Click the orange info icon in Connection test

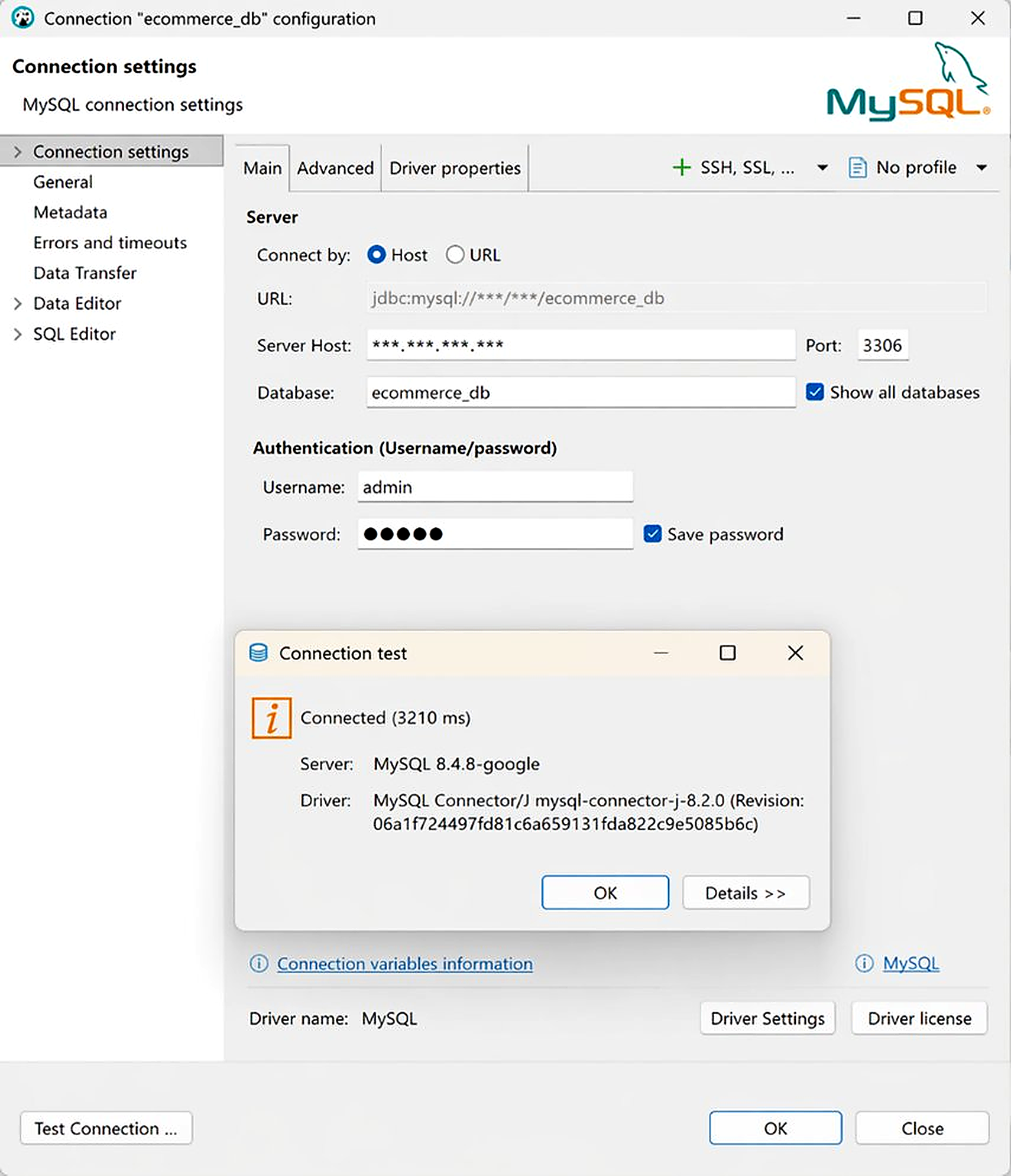(x=271, y=718)
